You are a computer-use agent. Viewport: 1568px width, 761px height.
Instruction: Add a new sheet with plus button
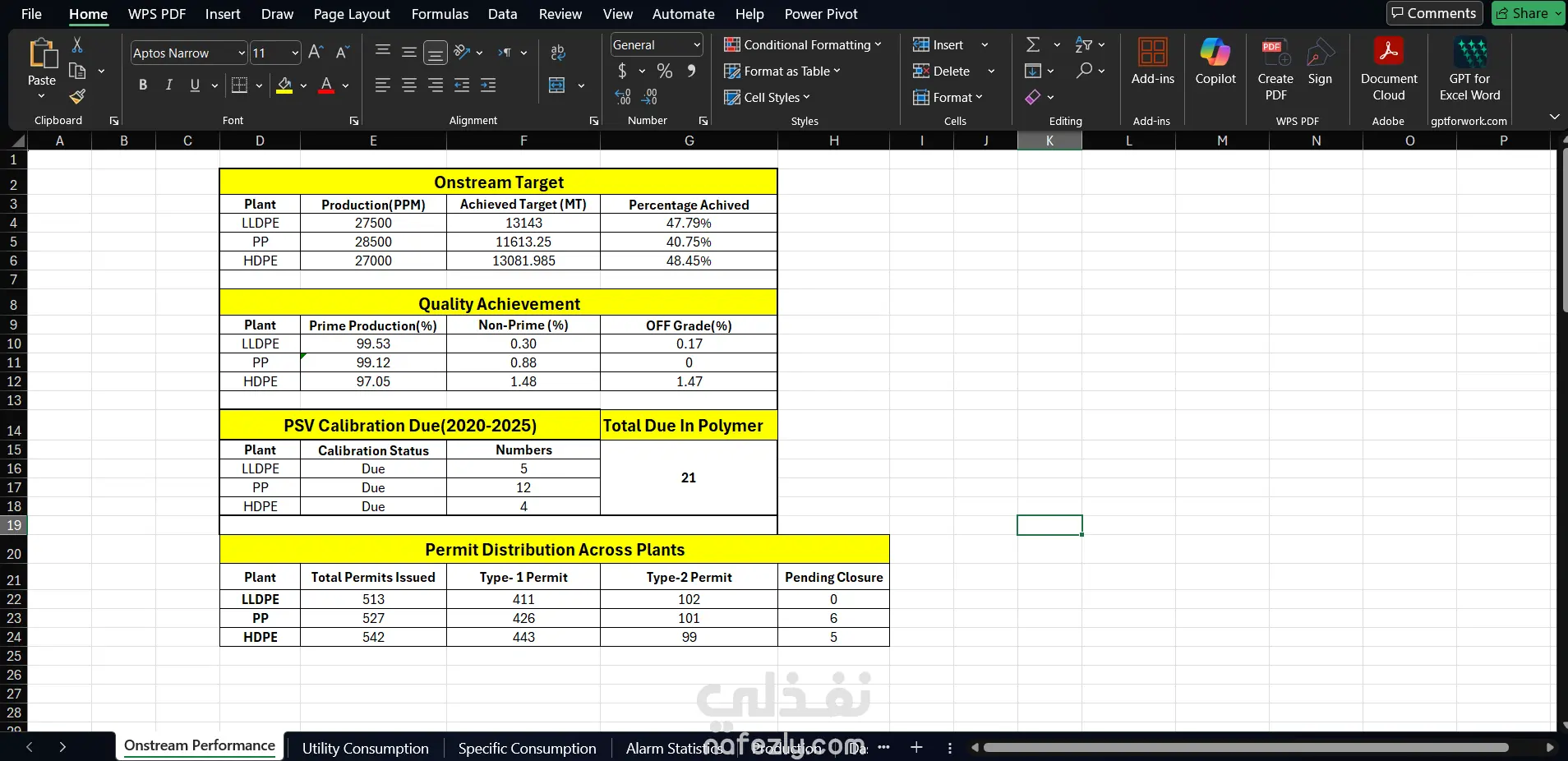click(x=916, y=747)
